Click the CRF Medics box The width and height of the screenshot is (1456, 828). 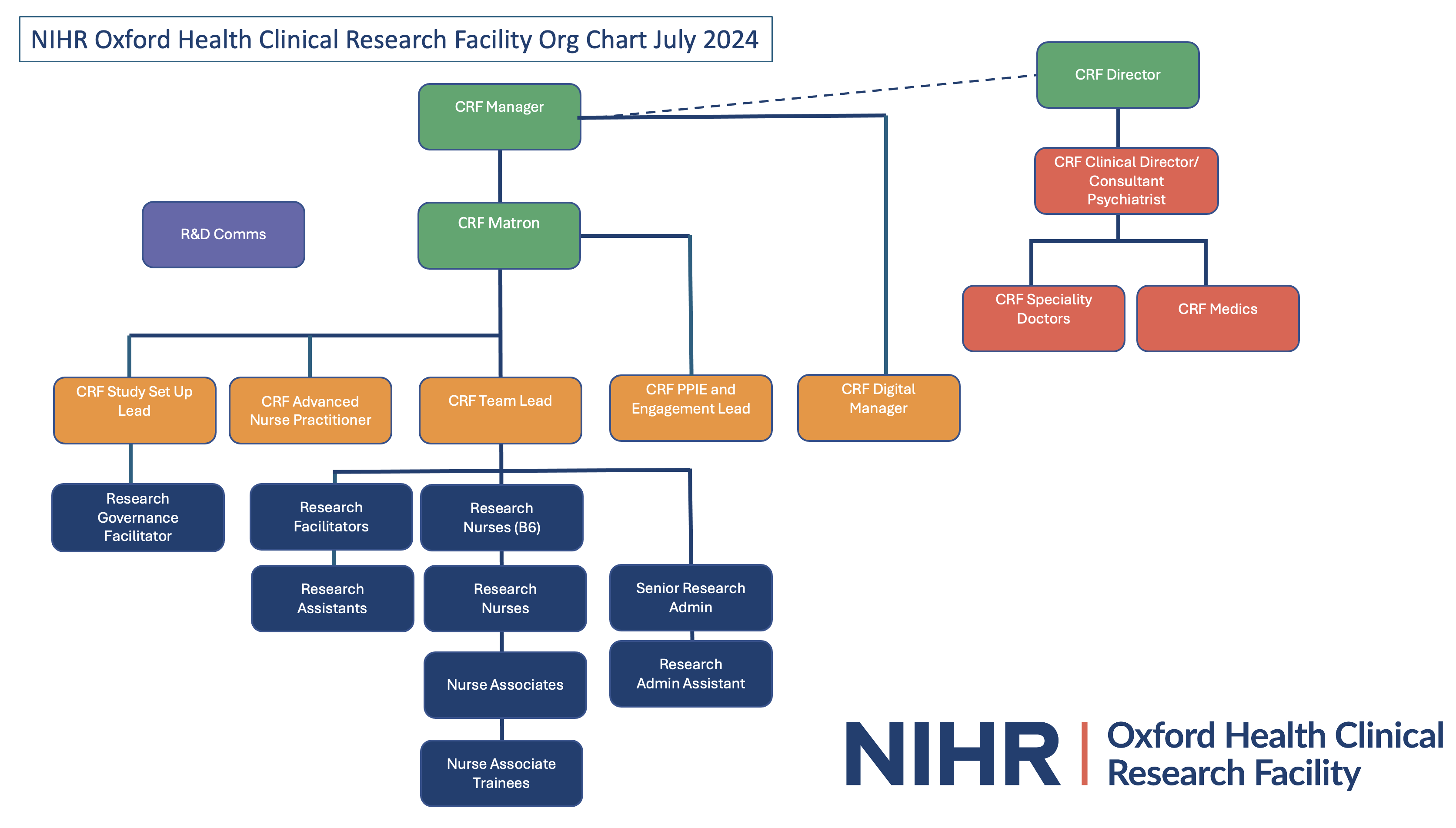coord(1217,318)
